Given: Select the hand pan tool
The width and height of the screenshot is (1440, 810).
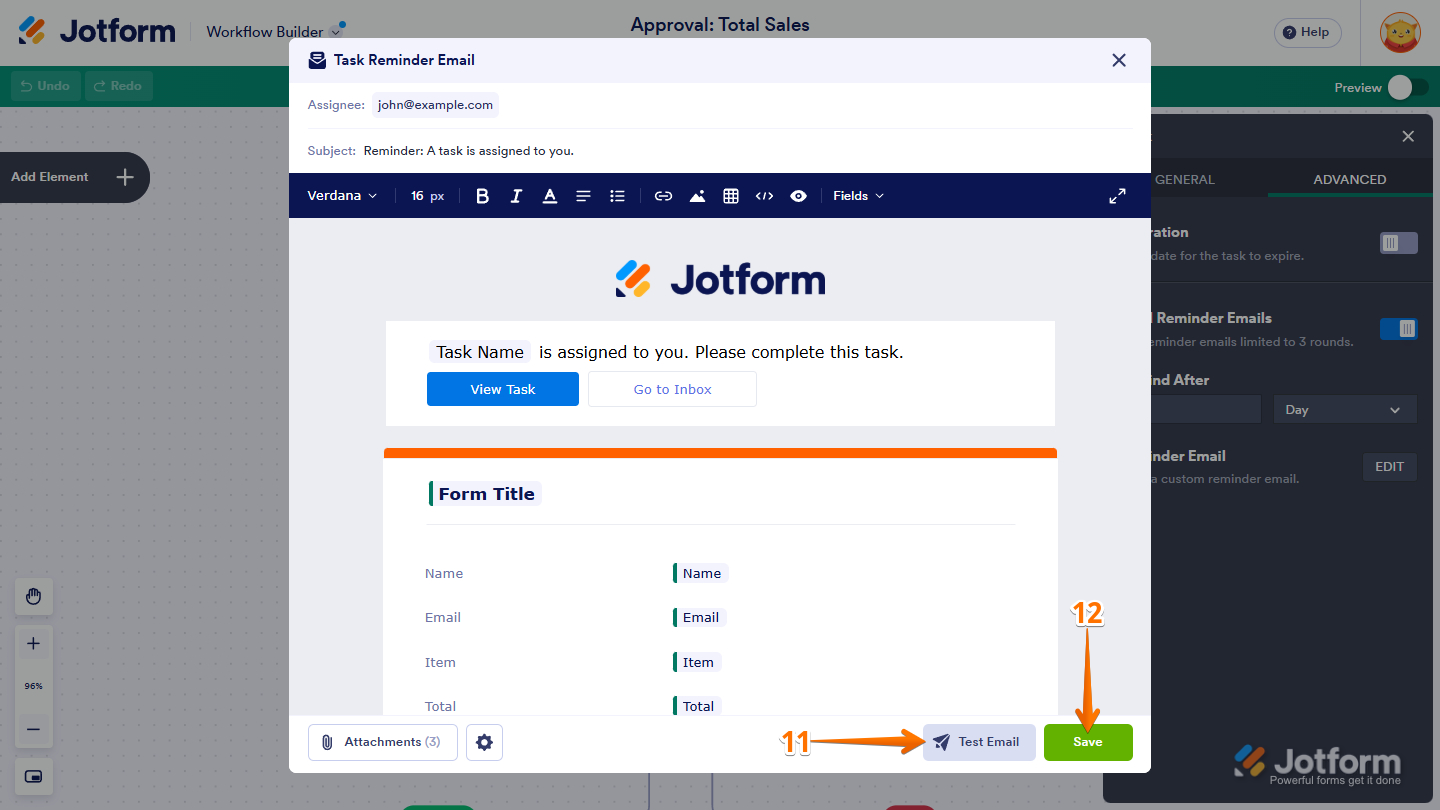Looking at the screenshot, I should click(33, 597).
